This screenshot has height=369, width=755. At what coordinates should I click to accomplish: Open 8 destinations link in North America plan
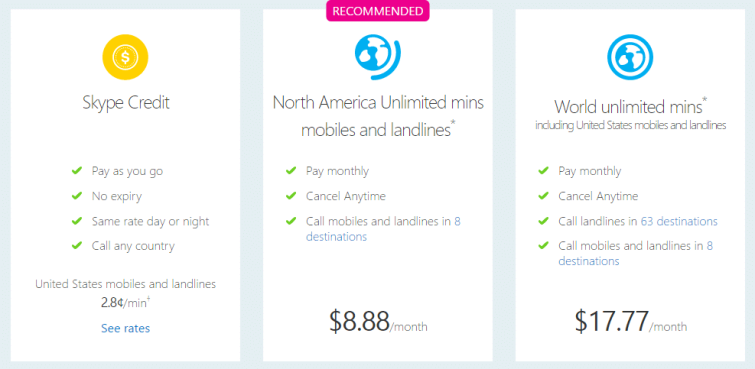(x=383, y=229)
